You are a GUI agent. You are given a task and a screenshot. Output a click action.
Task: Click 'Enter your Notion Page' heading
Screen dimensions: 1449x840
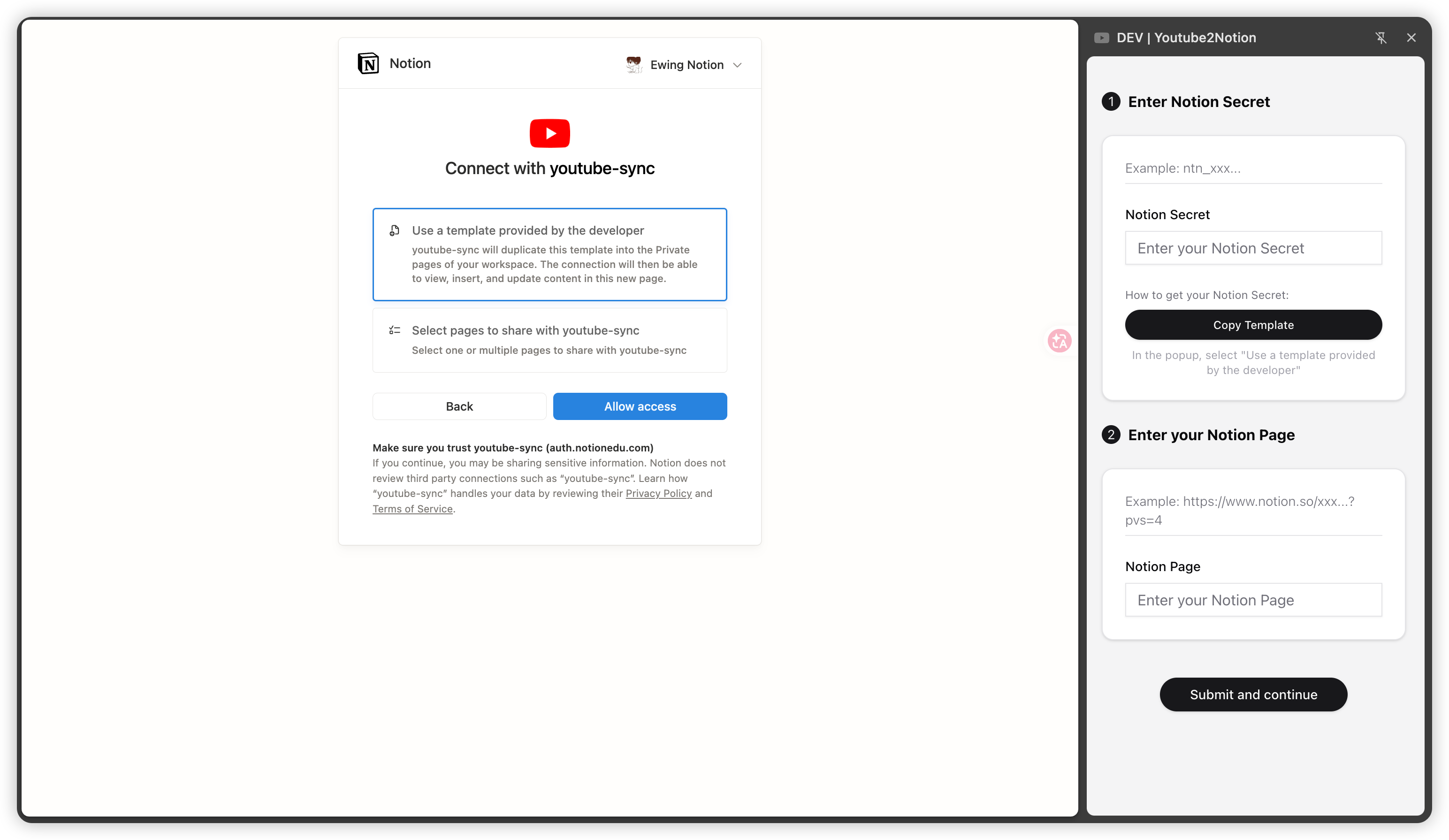[x=1211, y=435]
